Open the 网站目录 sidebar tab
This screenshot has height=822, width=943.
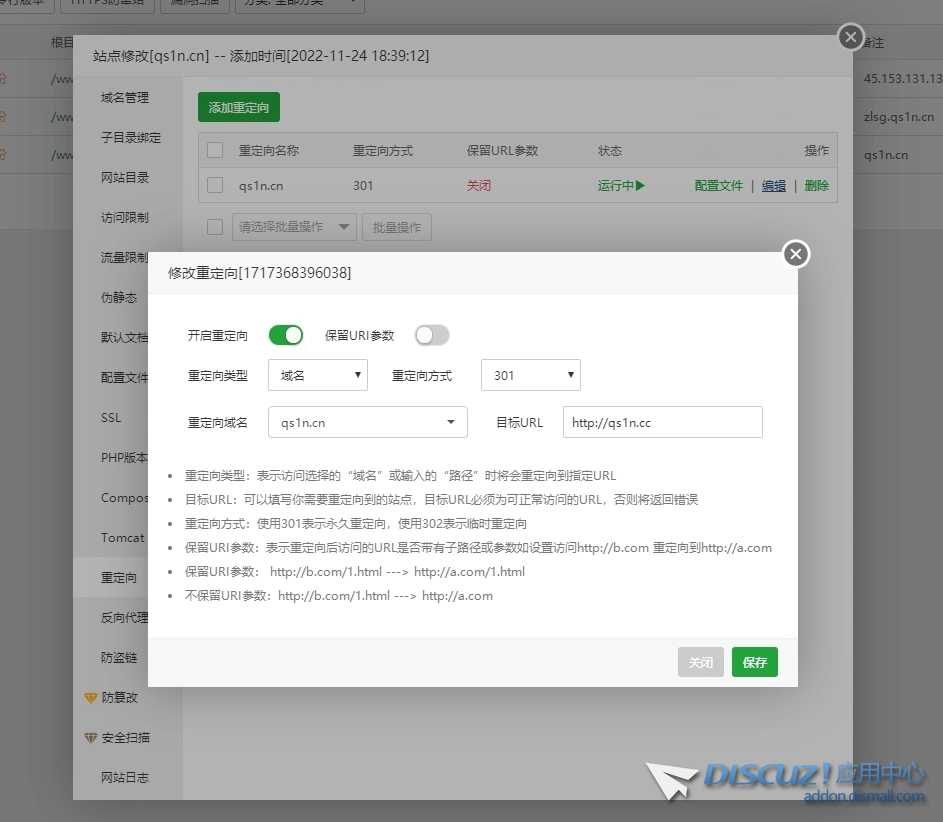tap(125, 178)
